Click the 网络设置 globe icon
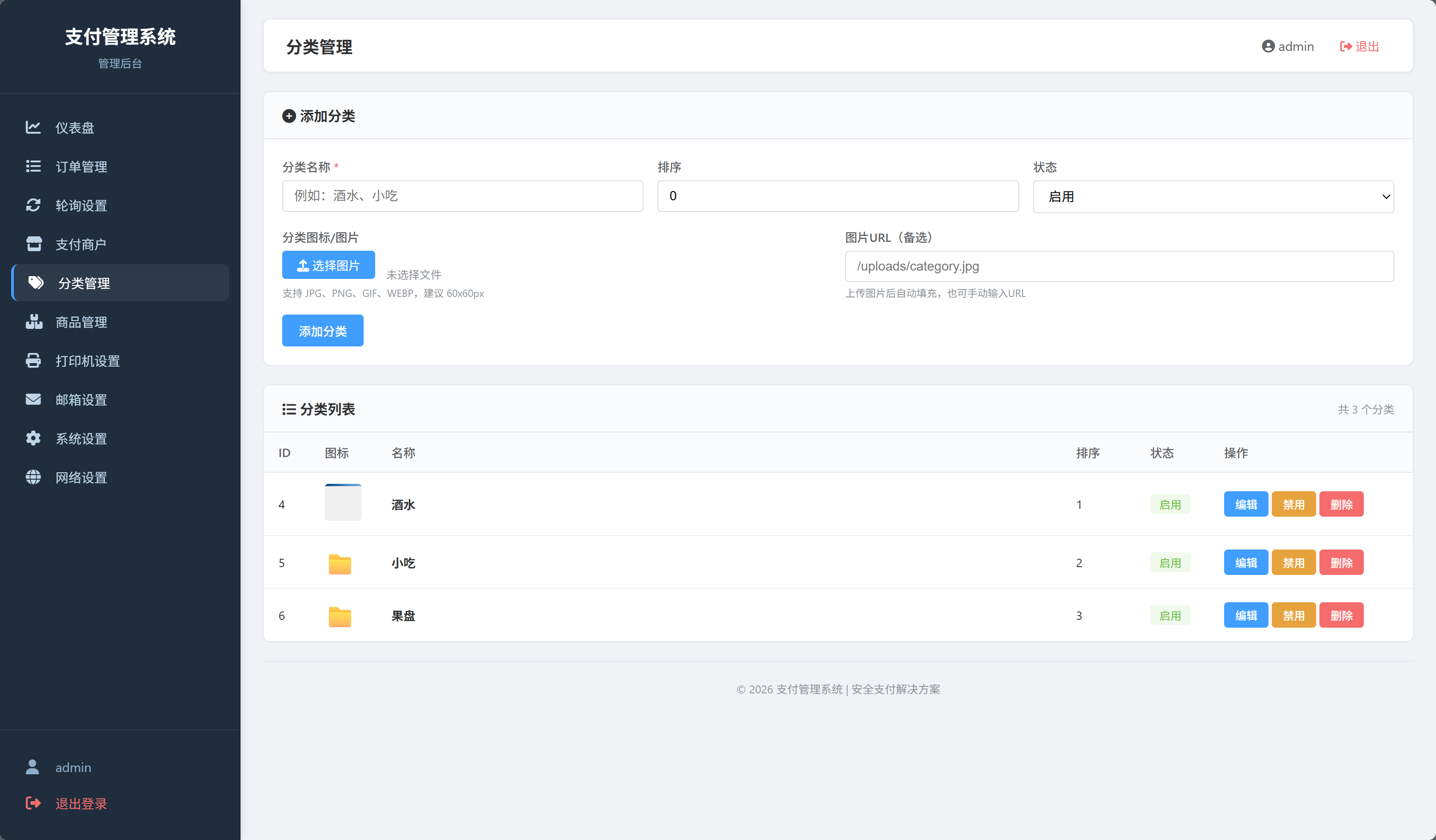The image size is (1436, 840). tap(33, 476)
